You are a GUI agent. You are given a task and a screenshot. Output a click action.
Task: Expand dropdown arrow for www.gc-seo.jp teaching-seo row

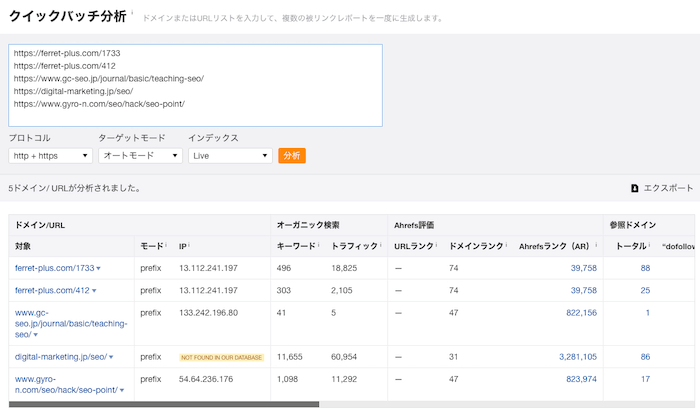(x=36, y=335)
